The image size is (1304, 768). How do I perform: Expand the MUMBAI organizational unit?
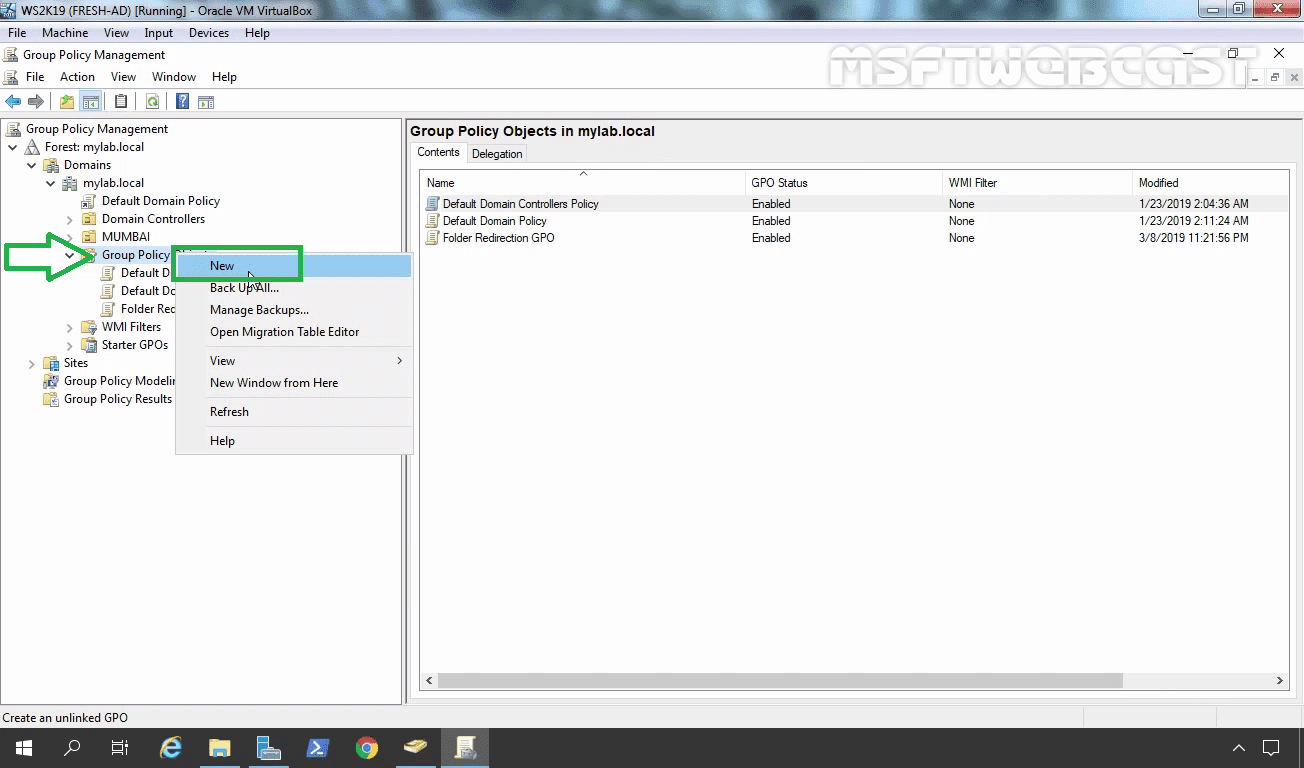[70, 237]
